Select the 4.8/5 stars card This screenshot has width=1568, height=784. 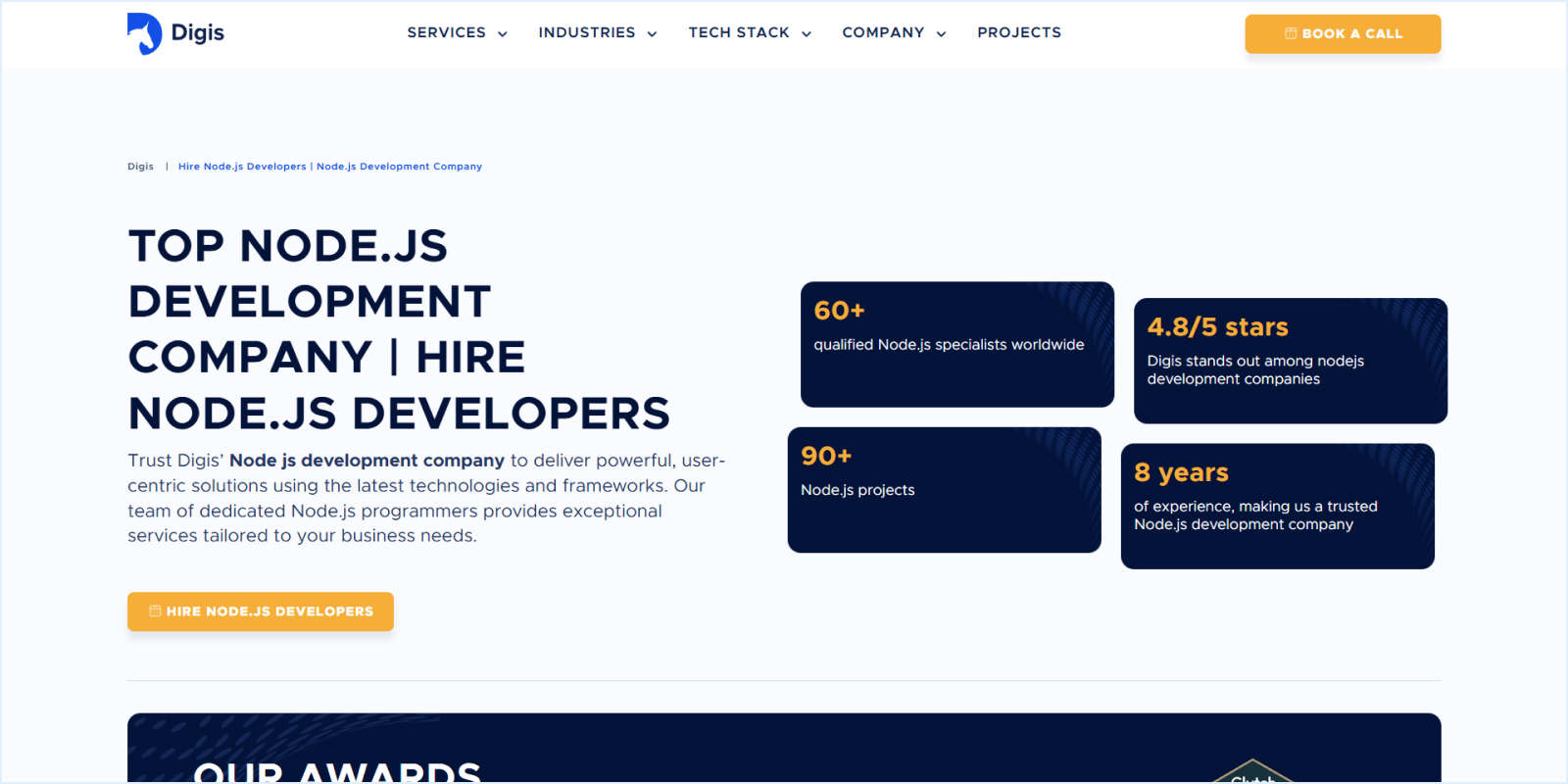[x=1291, y=361]
